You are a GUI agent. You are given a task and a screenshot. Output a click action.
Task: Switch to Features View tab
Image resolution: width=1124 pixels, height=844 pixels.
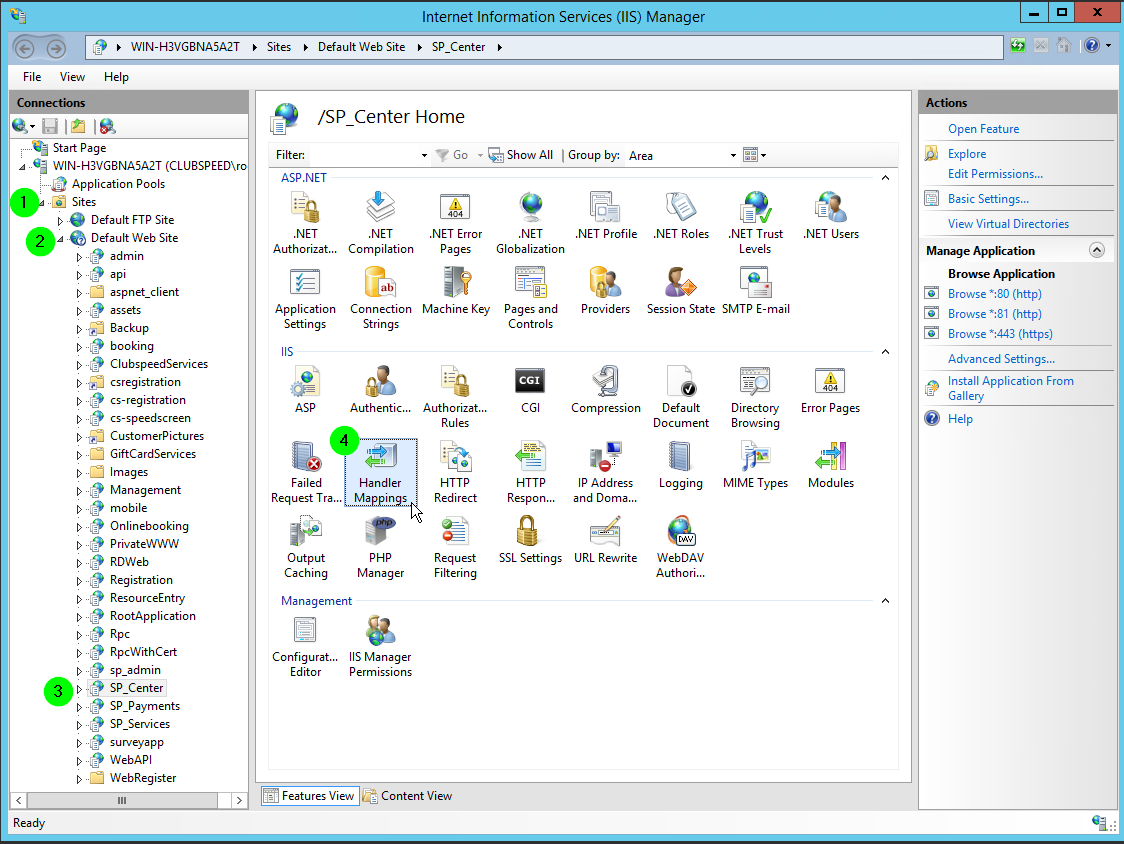click(310, 796)
